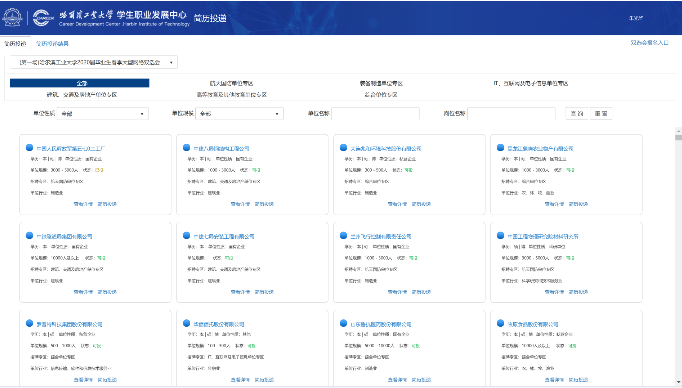
Task: Select the 高等教育及科研单位专区 category
Action: coord(231,94)
